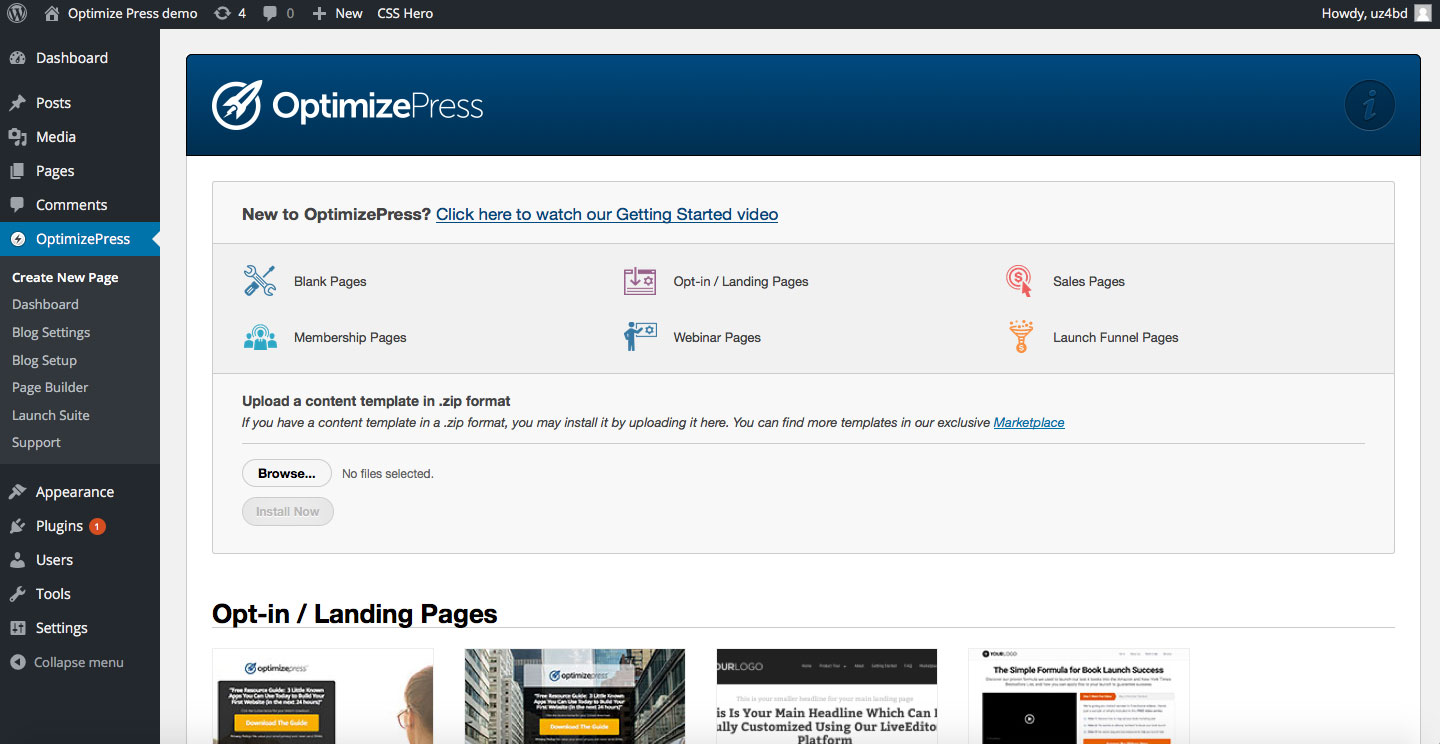This screenshot has width=1440, height=744.
Task: Collapse the admin sidebar menu
Action: [x=67, y=662]
